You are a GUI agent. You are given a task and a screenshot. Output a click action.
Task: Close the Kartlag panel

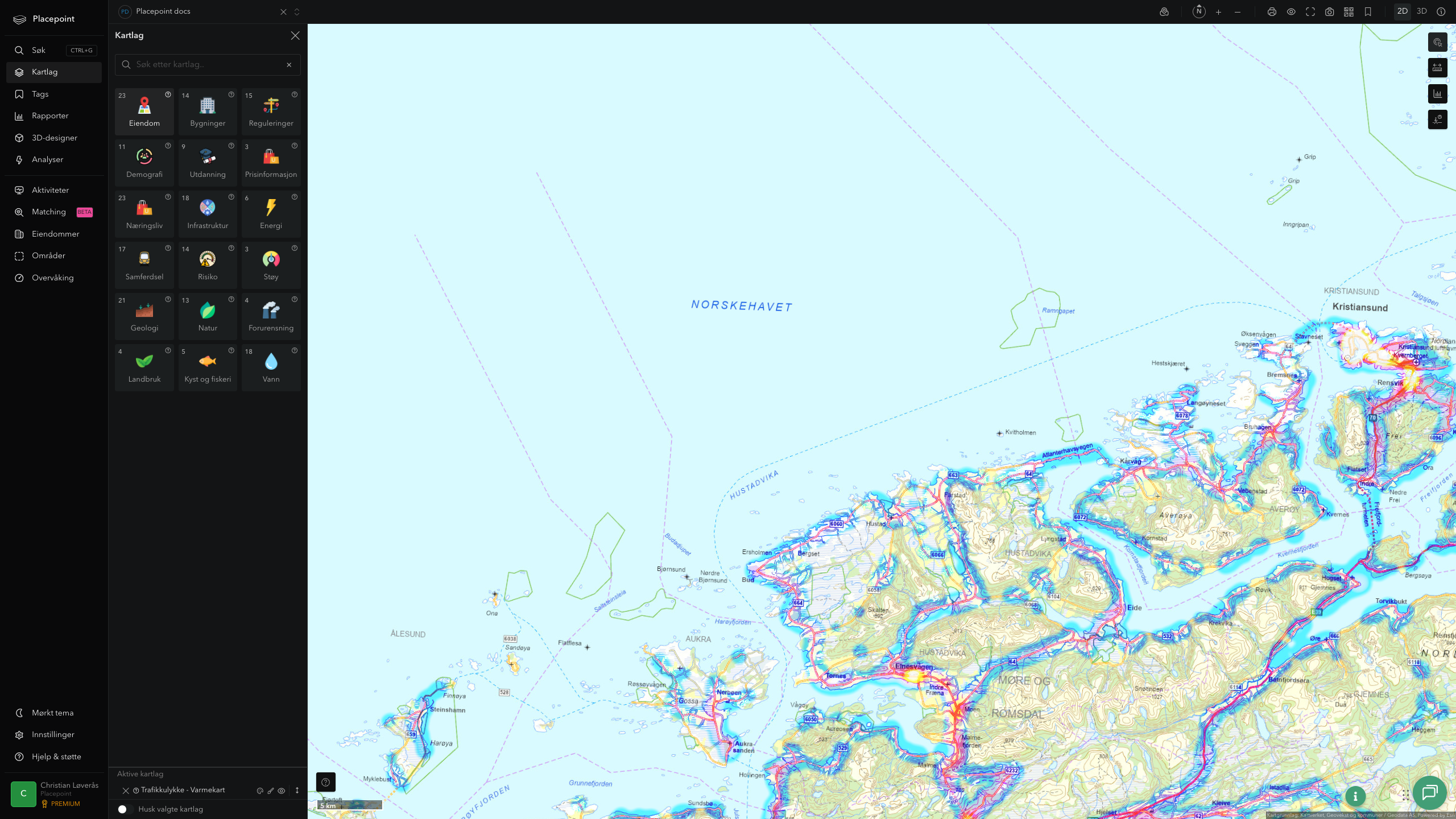point(295,36)
